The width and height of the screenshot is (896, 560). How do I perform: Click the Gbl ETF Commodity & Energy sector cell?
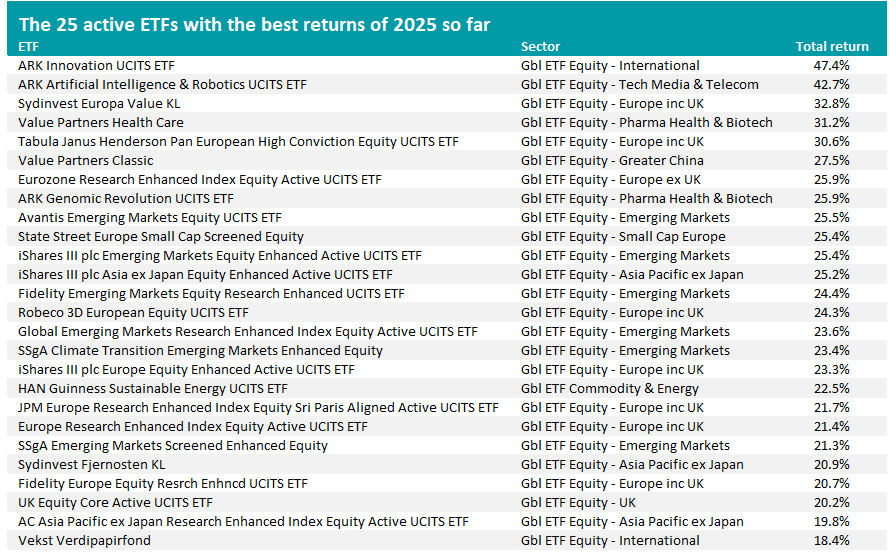click(609, 388)
